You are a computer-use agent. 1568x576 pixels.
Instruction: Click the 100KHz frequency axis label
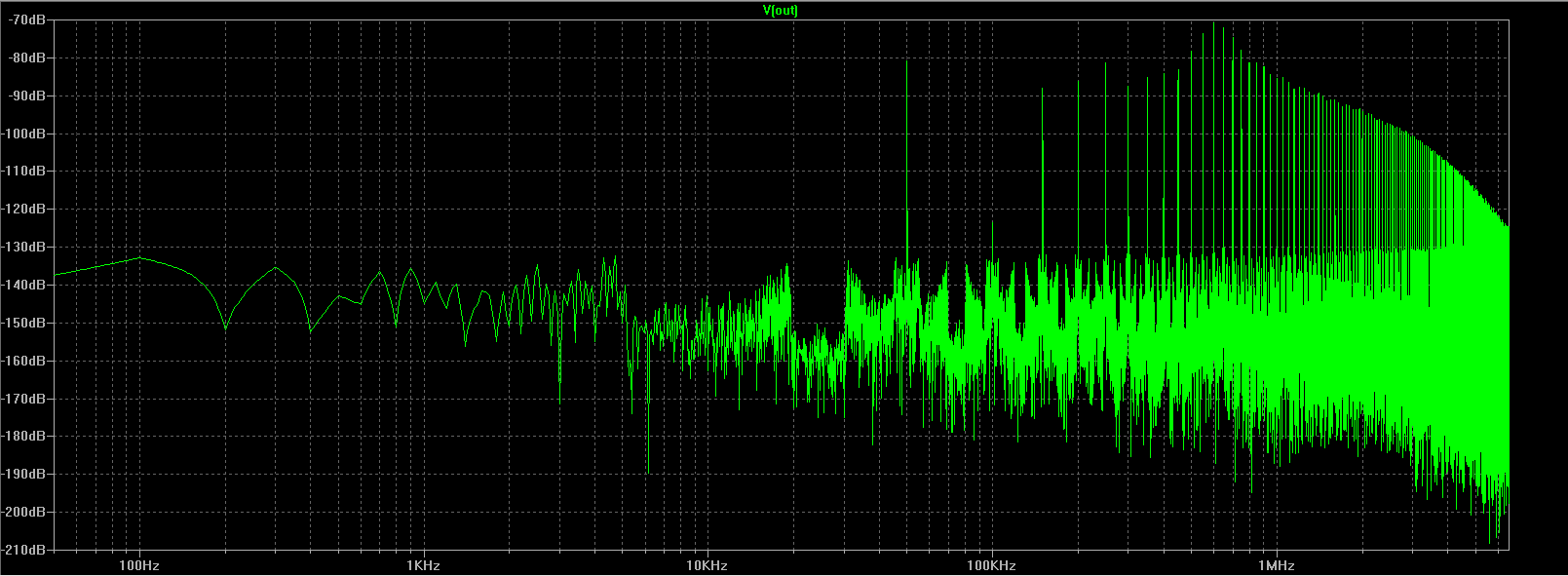click(x=991, y=565)
